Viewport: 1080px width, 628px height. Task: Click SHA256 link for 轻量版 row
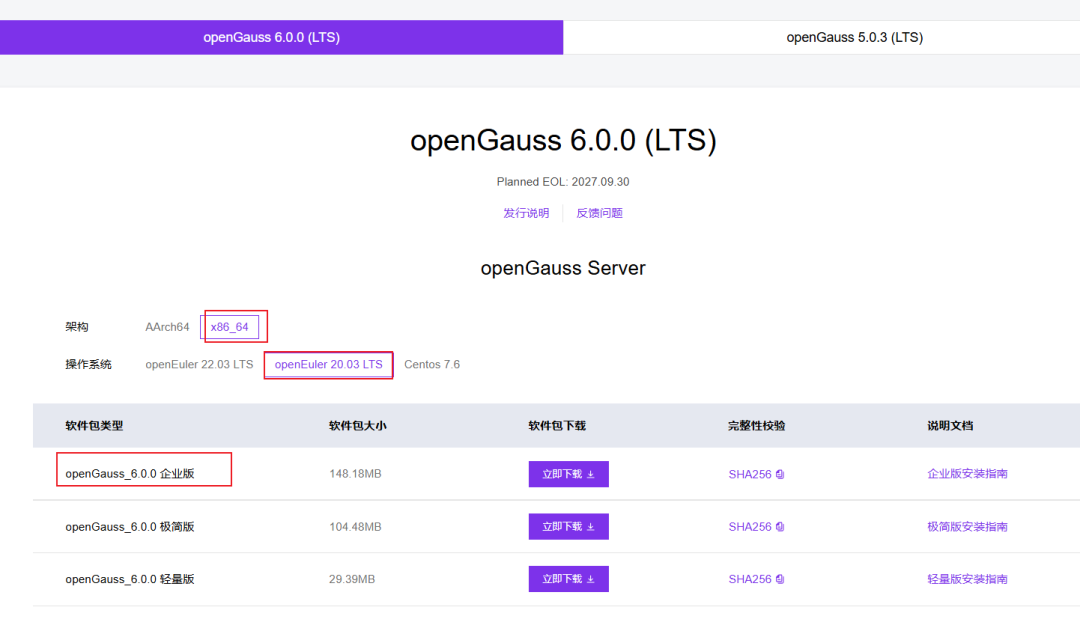coord(749,578)
